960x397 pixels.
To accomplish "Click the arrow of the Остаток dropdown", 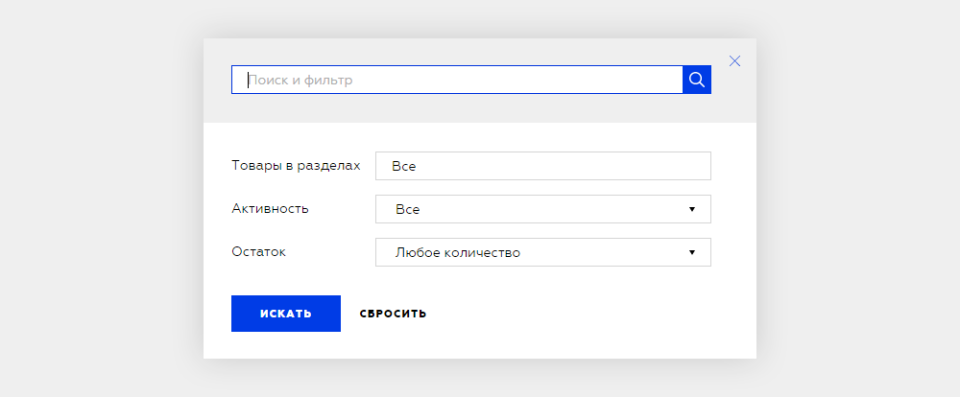I will pos(692,252).
